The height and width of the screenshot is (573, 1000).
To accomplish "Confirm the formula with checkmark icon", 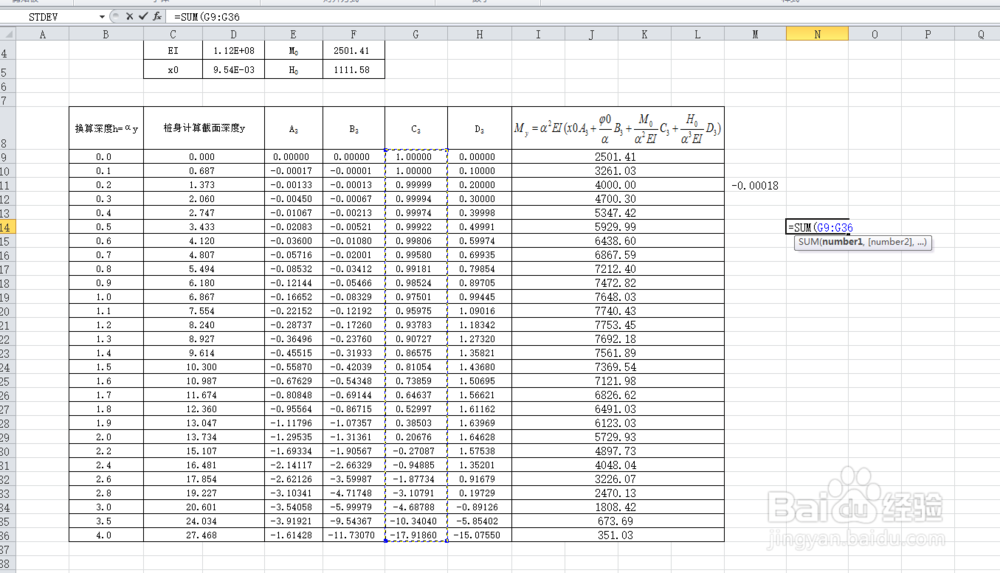I will click(143, 17).
